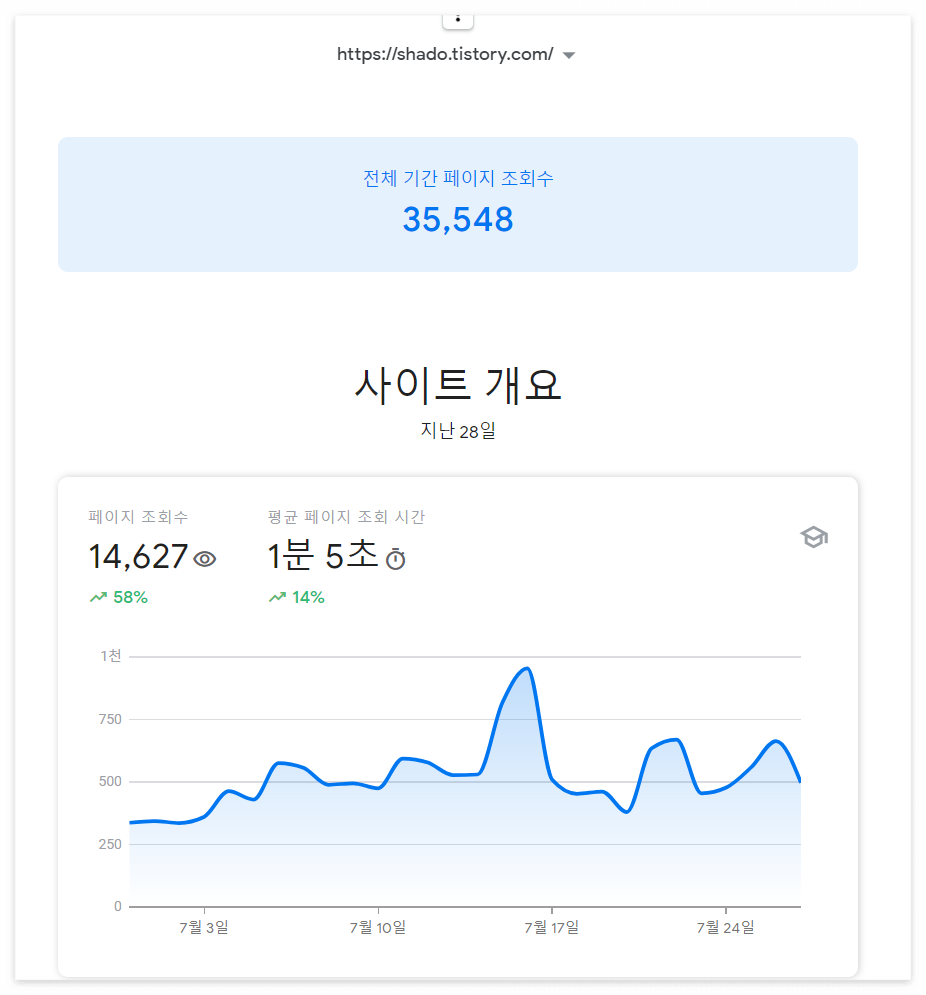Image resolution: width=926 pixels, height=995 pixels.
Task: Click the '7월 17일' axis label
Action: (552, 928)
